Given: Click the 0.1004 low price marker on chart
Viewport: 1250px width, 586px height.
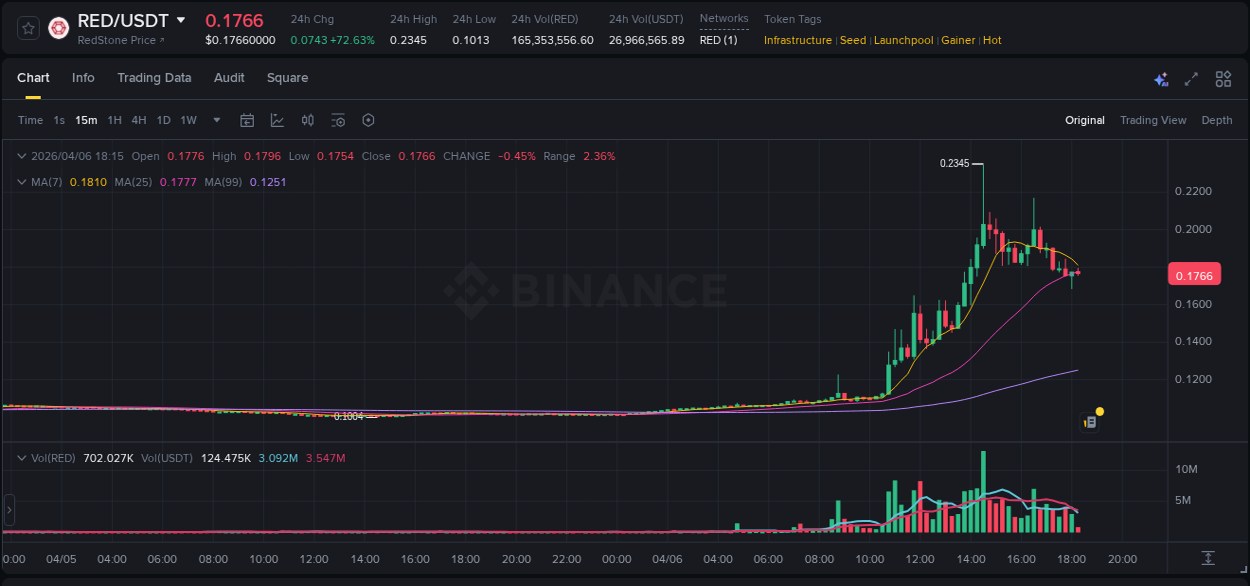Looking at the screenshot, I should pos(348,416).
